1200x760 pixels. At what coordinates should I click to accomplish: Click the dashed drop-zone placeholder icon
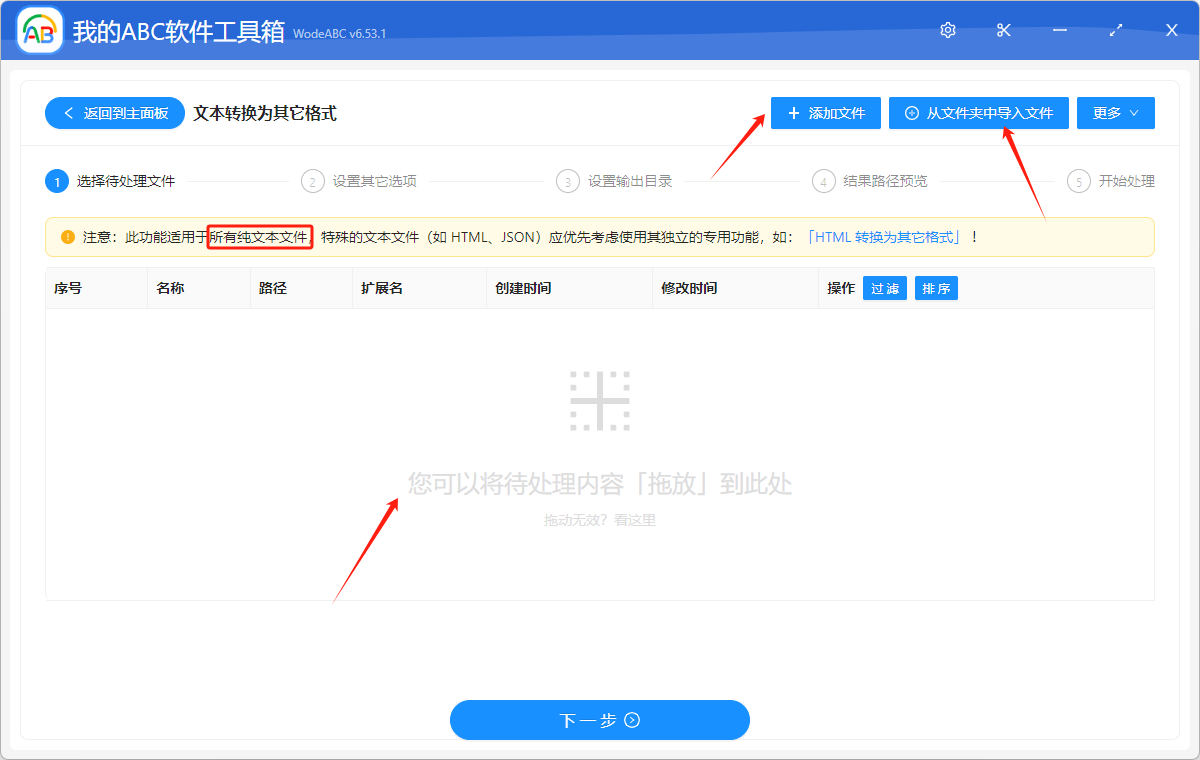(599, 400)
